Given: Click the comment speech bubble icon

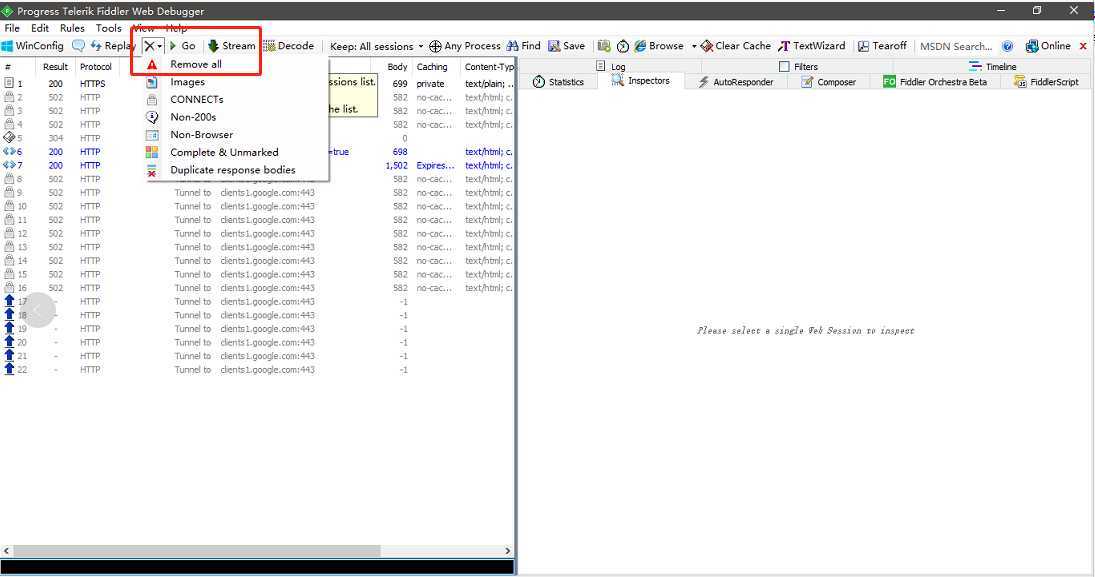Looking at the screenshot, I should (x=78, y=45).
